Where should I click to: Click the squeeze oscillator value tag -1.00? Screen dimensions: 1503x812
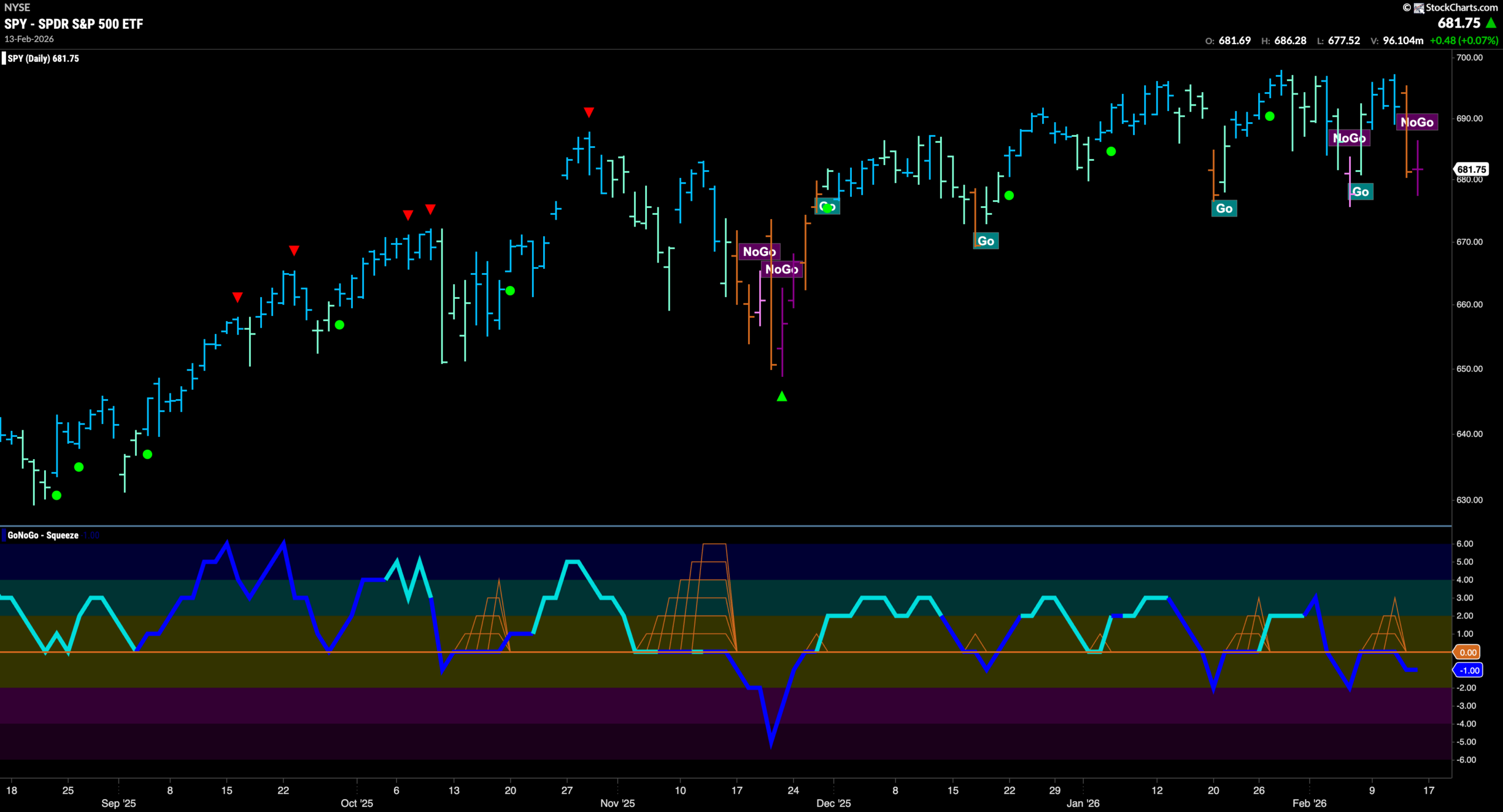1469,670
